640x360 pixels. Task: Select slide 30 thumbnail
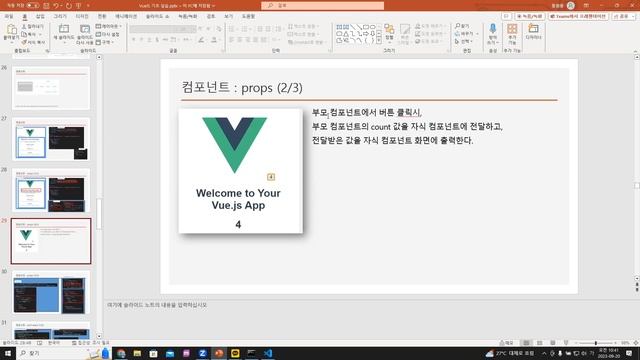tap(51, 292)
